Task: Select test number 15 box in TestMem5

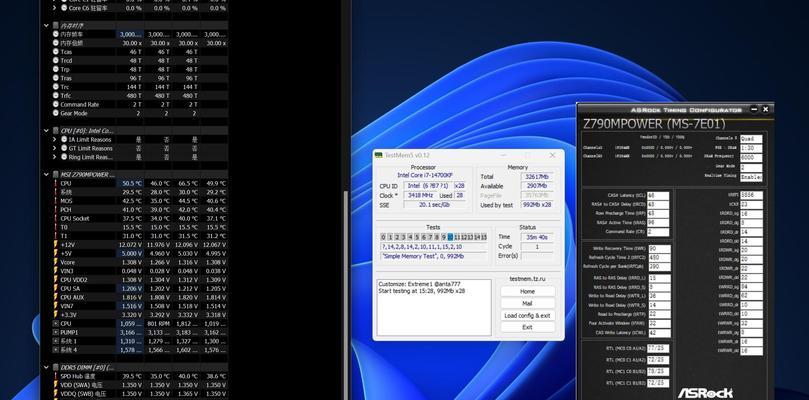Action: (x=484, y=237)
